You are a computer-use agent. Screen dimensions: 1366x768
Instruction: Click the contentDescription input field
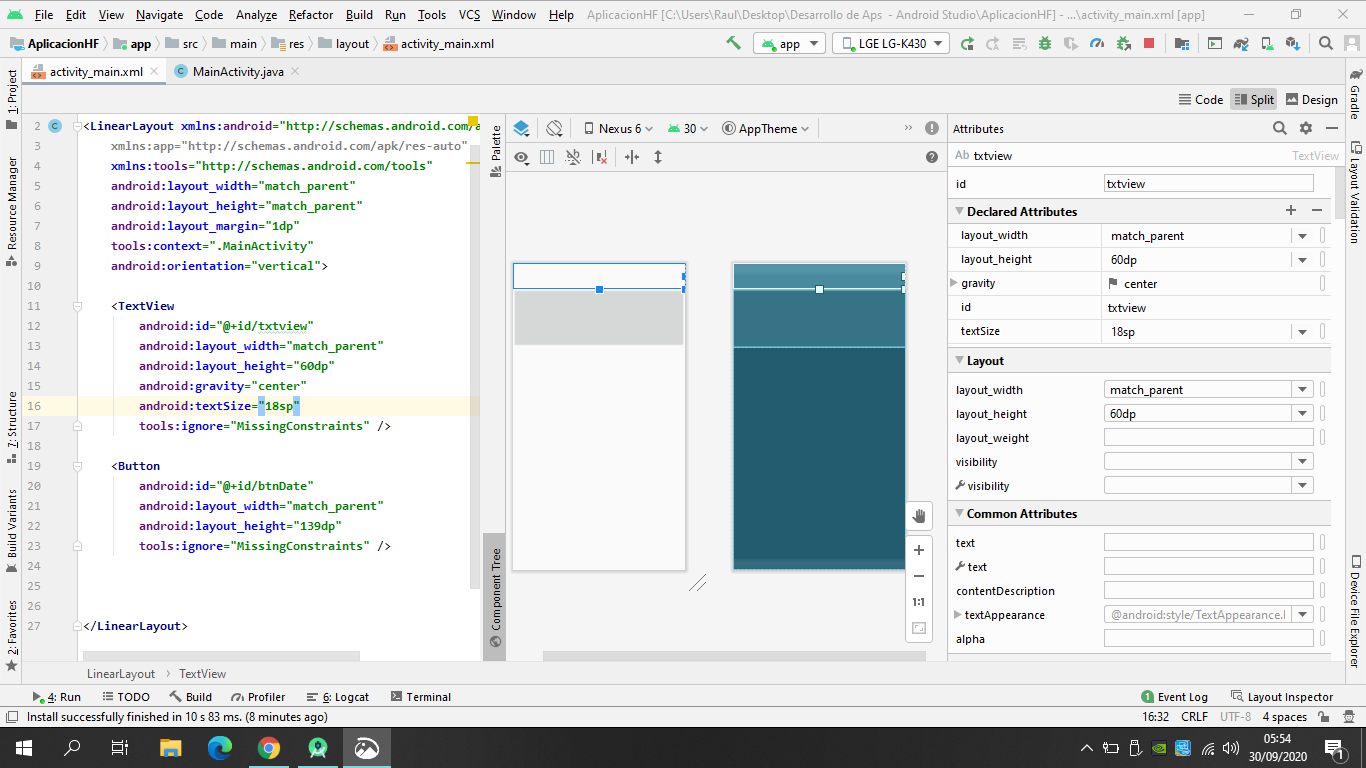1209,591
